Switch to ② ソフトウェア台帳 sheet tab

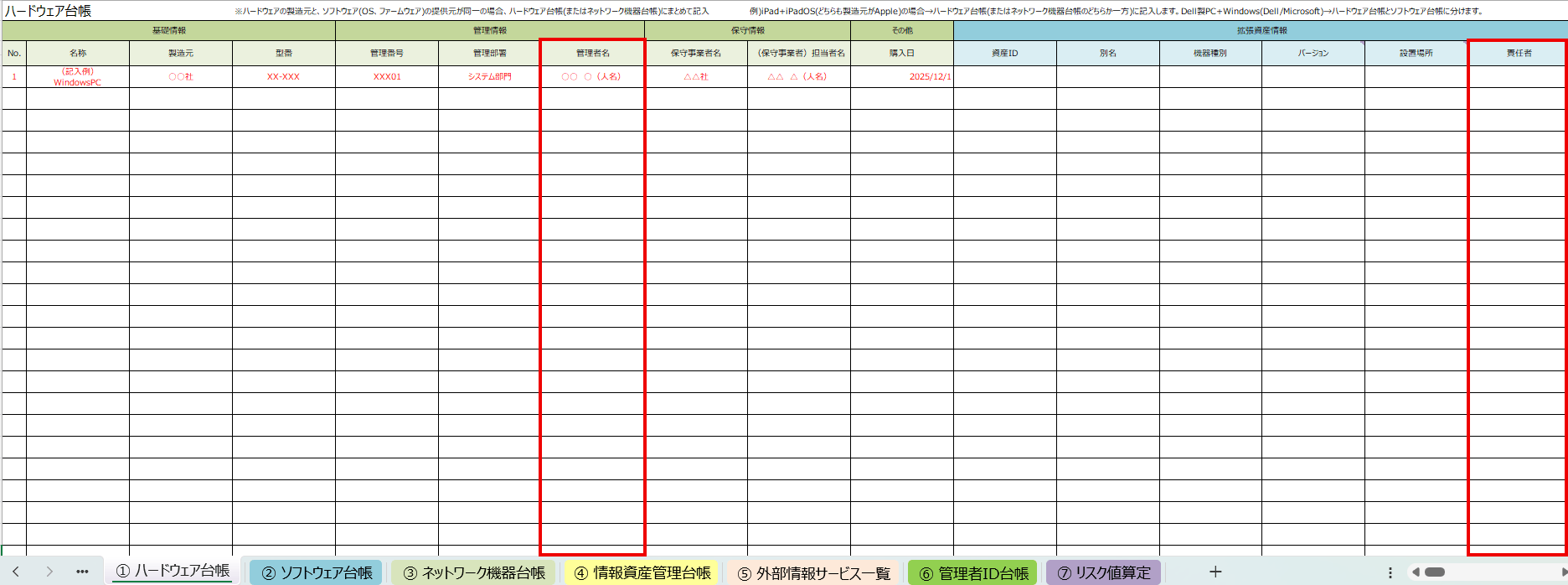(317, 572)
